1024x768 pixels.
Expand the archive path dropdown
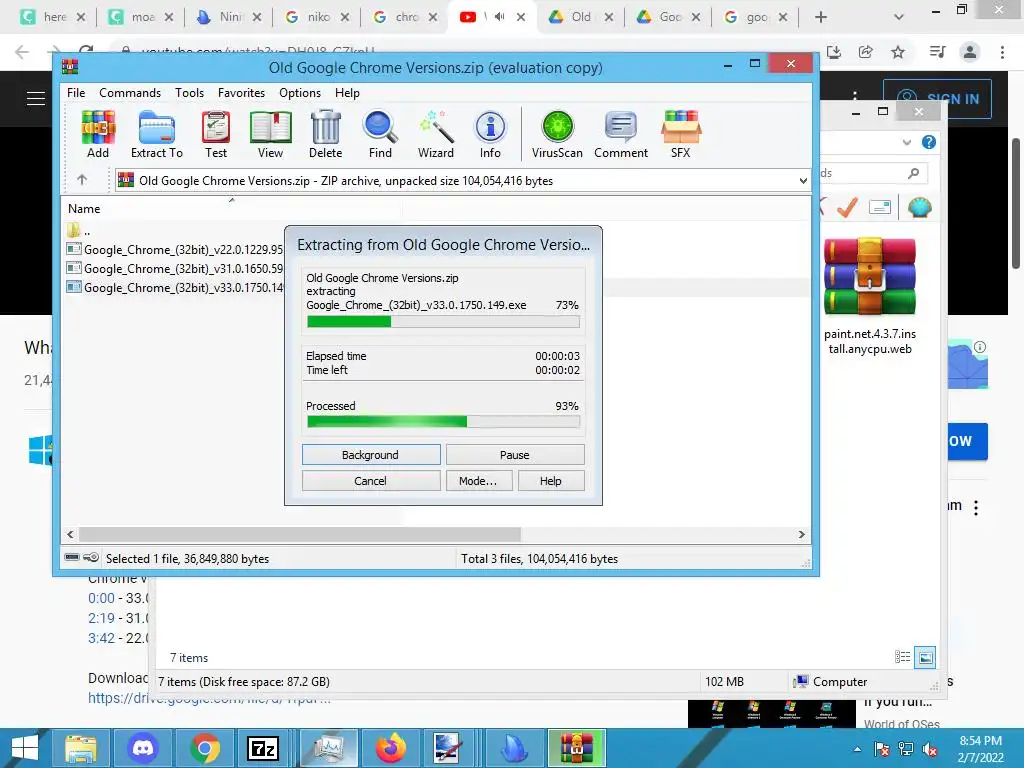pos(803,181)
